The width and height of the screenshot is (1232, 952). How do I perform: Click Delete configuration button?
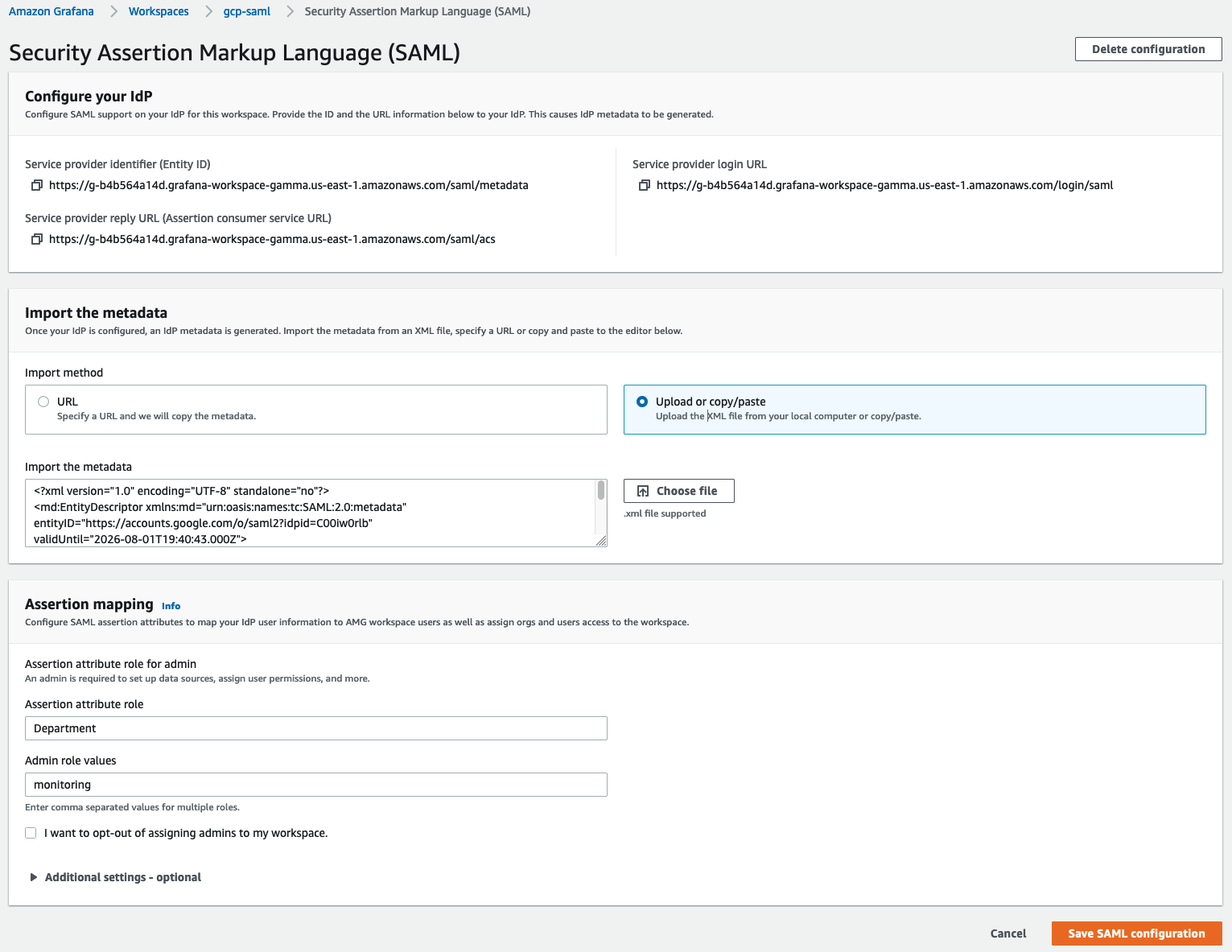(x=1148, y=49)
